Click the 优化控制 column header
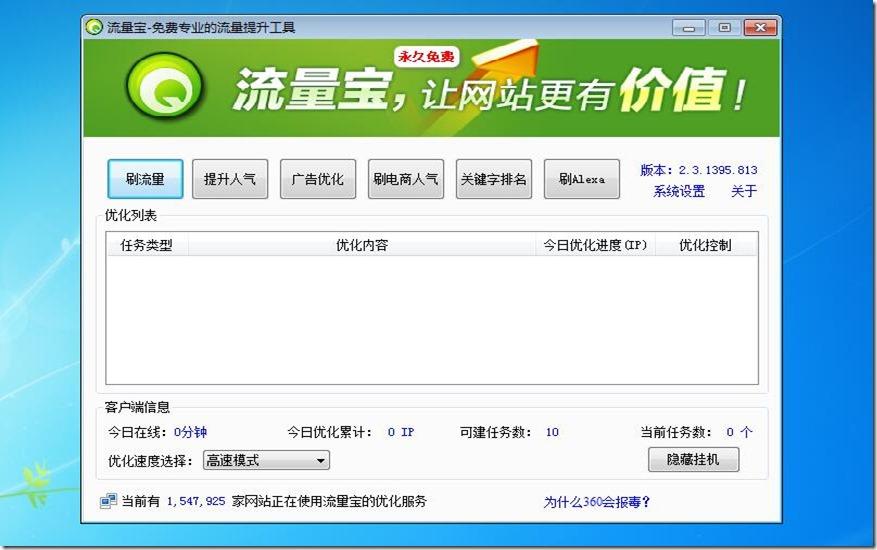This screenshot has height=550, width=877. tap(706, 245)
